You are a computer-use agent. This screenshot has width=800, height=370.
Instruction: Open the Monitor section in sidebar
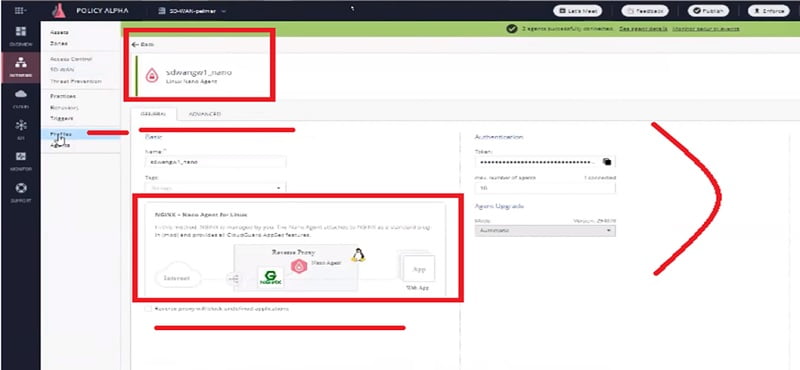(x=20, y=161)
